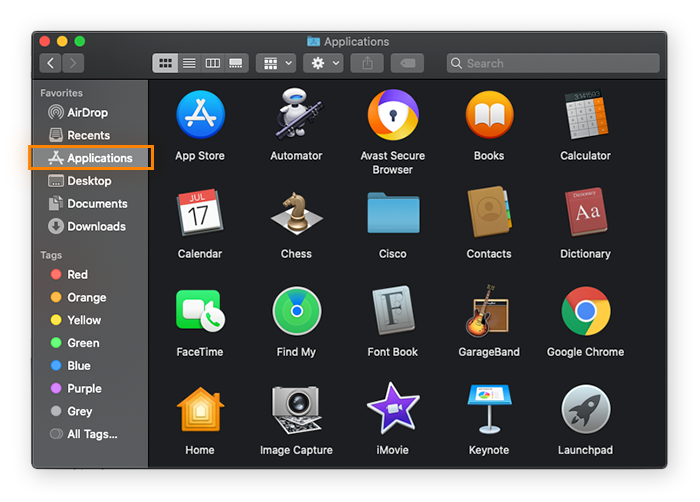Open Desktop in the sidebar
The height and width of the screenshot is (502, 700).
[x=91, y=181]
